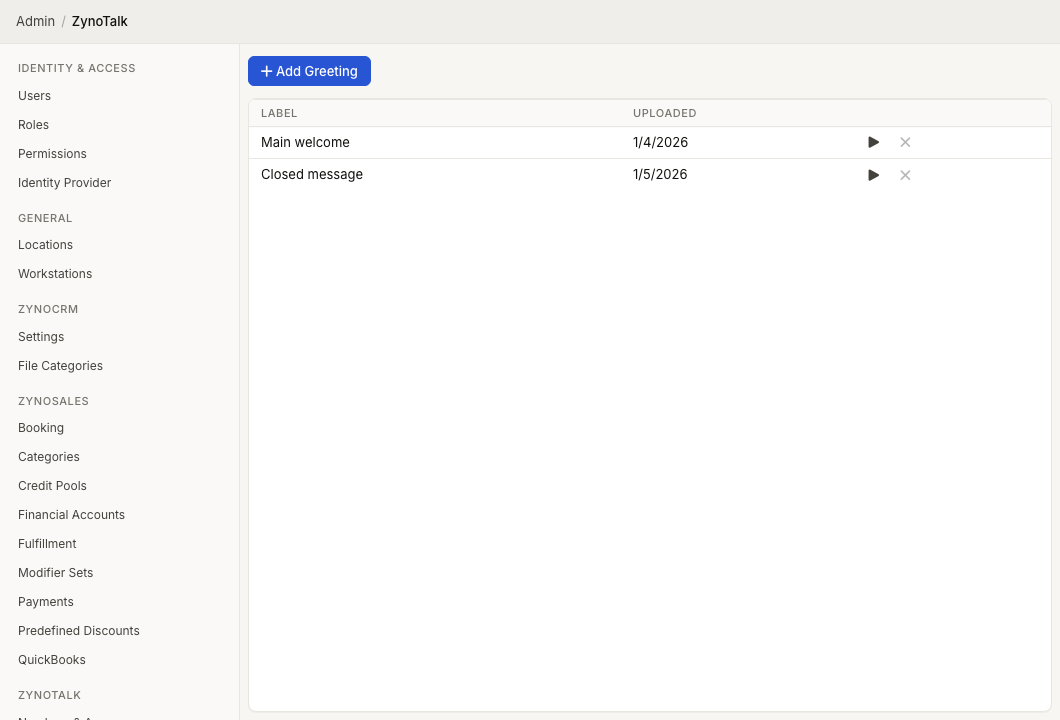Open QuickBooks in the sidebar
This screenshot has width=1060, height=720.
click(51, 661)
